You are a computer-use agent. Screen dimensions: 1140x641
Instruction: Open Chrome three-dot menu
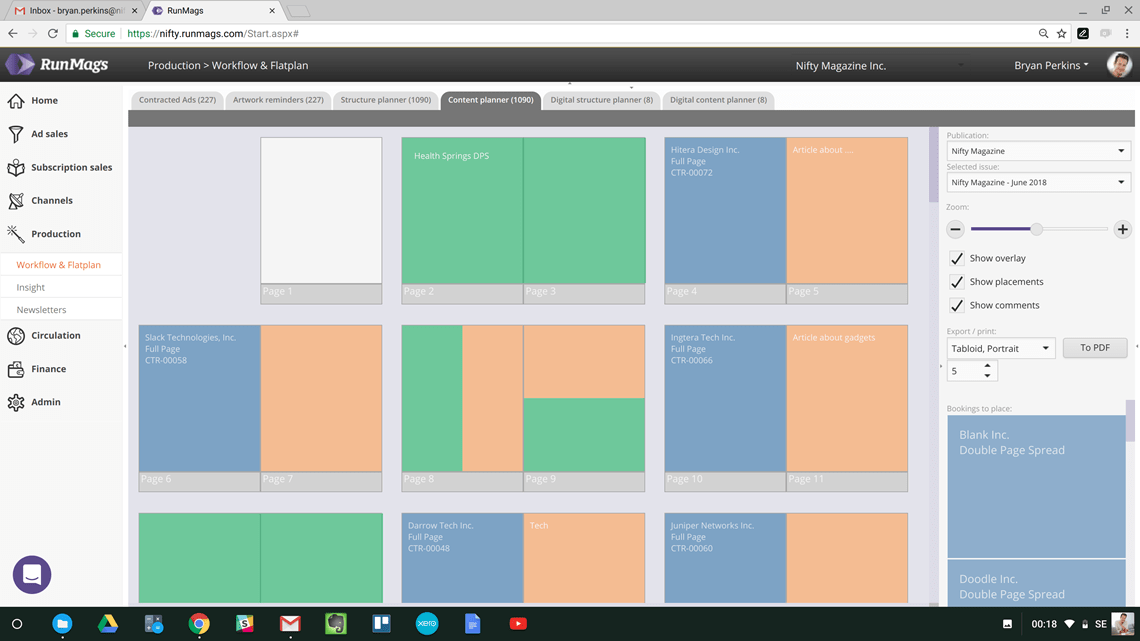point(1127,33)
